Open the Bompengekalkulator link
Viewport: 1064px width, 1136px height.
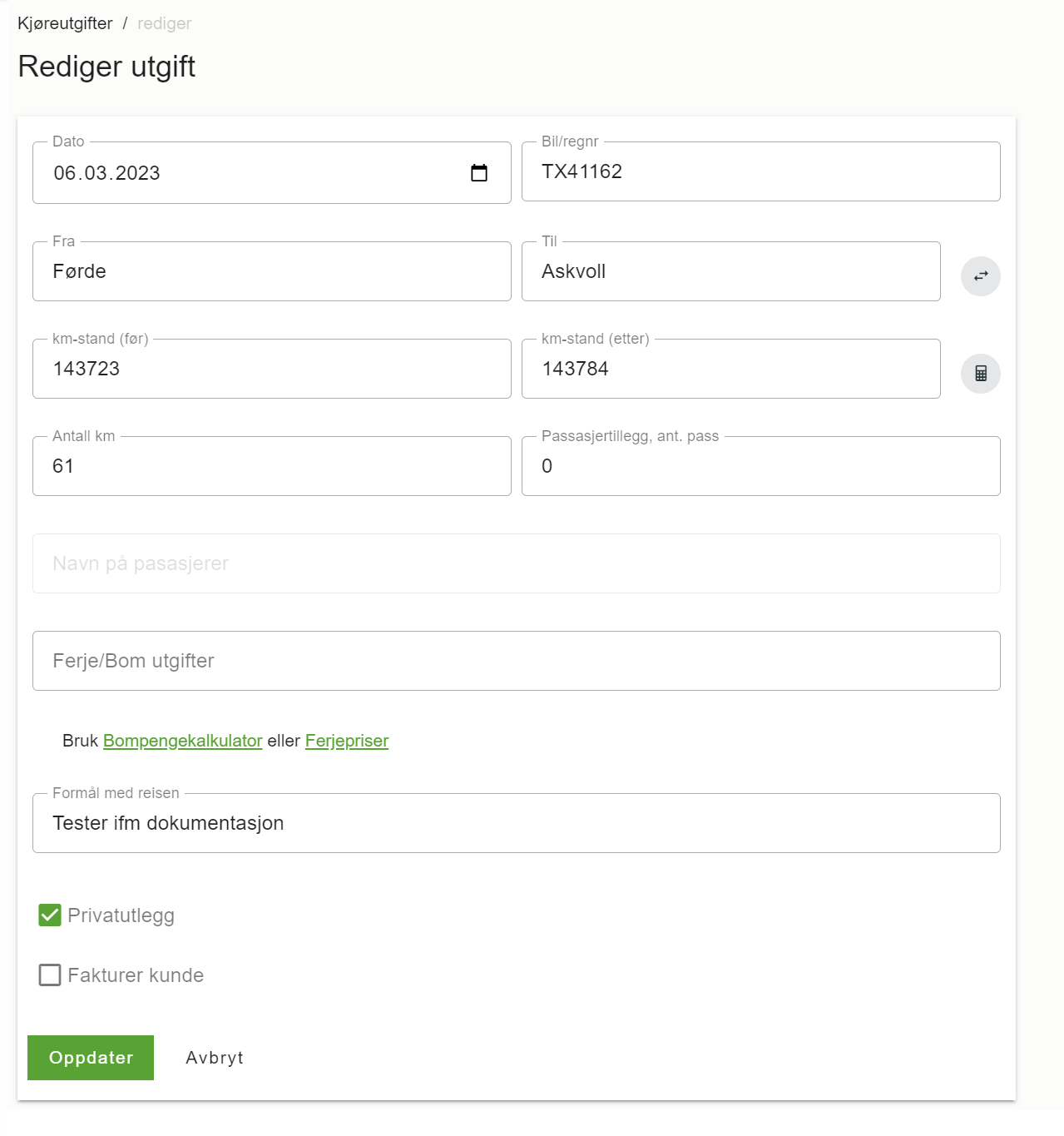point(183,741)
